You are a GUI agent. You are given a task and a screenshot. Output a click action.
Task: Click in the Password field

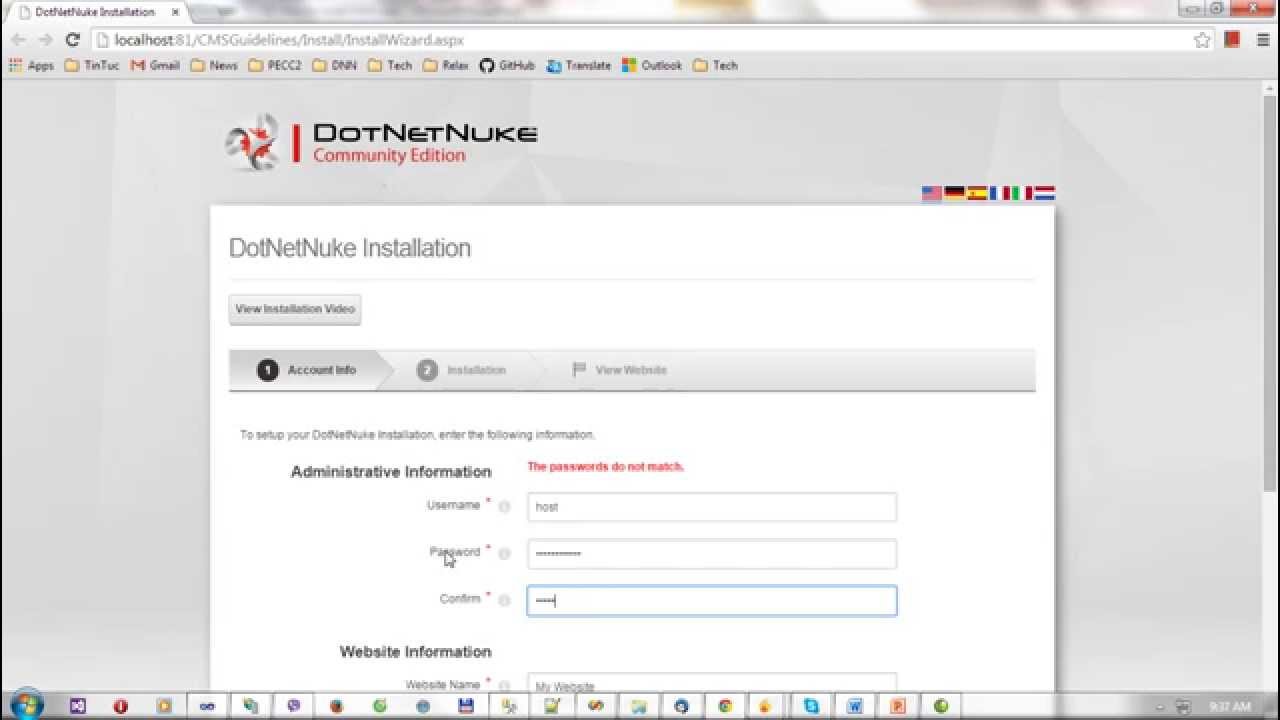[x=712, y=554]
